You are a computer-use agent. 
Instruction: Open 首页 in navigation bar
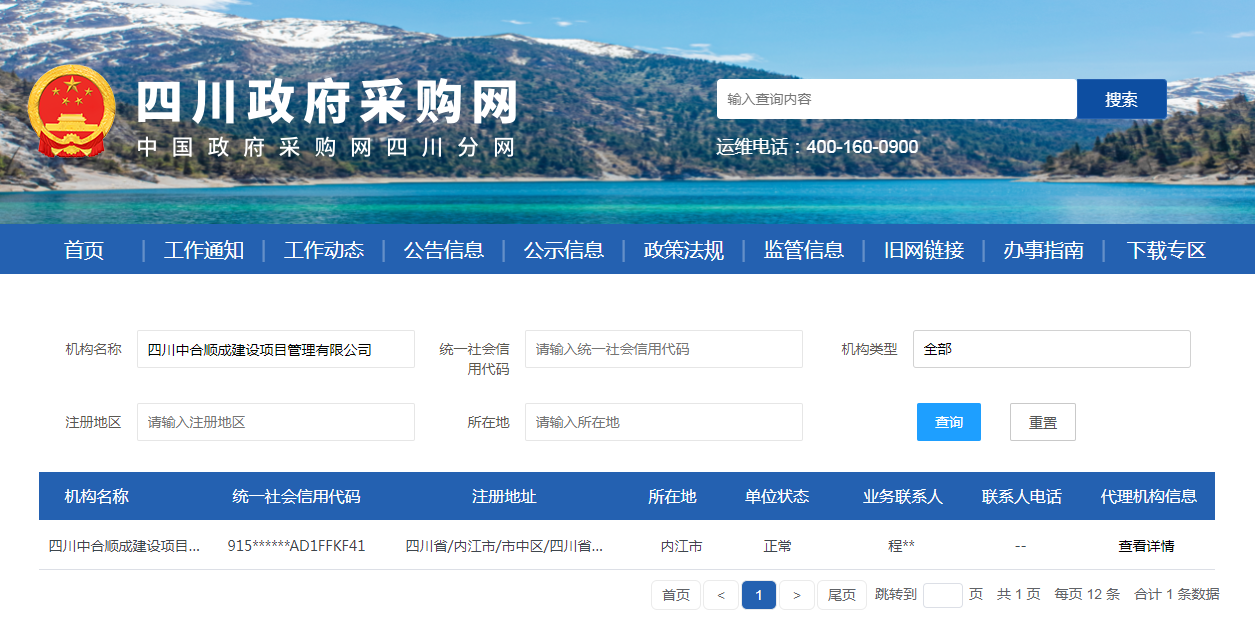(x=84, y=250)
